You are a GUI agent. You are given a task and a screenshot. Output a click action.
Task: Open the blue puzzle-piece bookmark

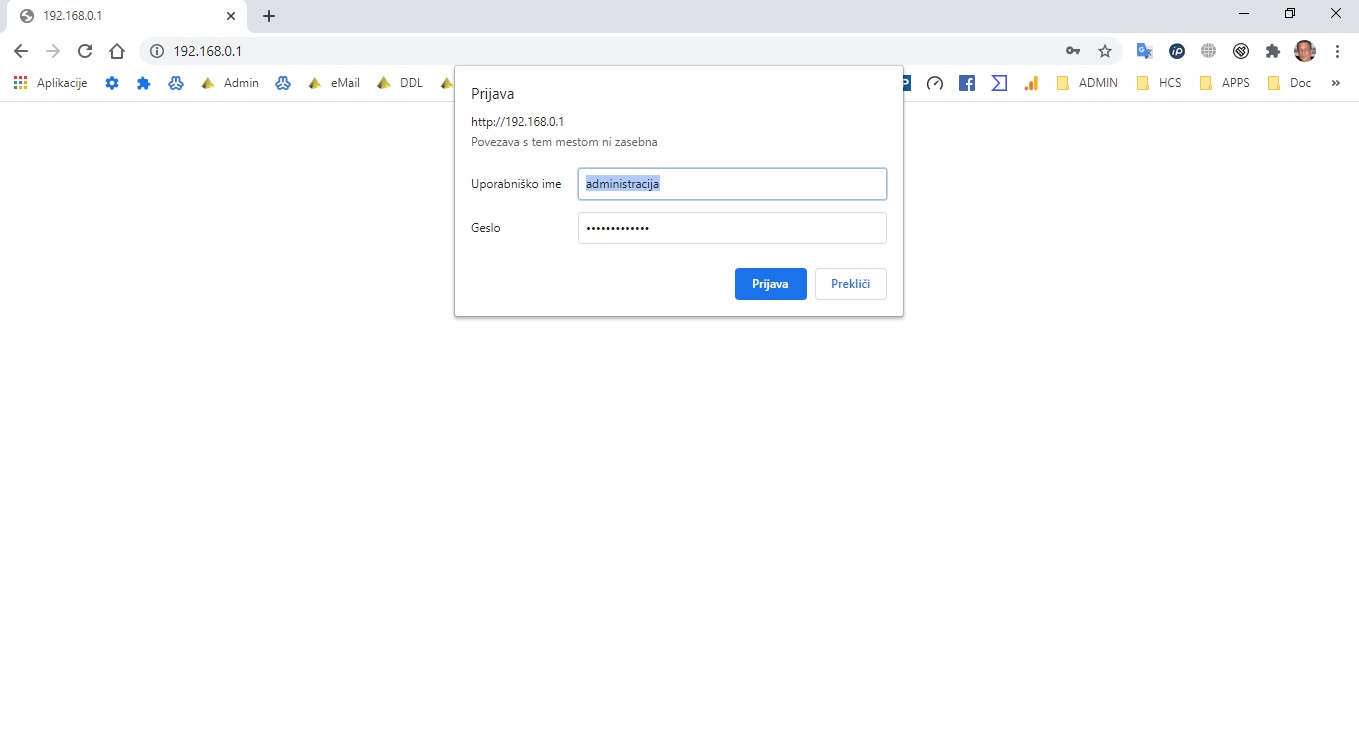coord(144,83)
